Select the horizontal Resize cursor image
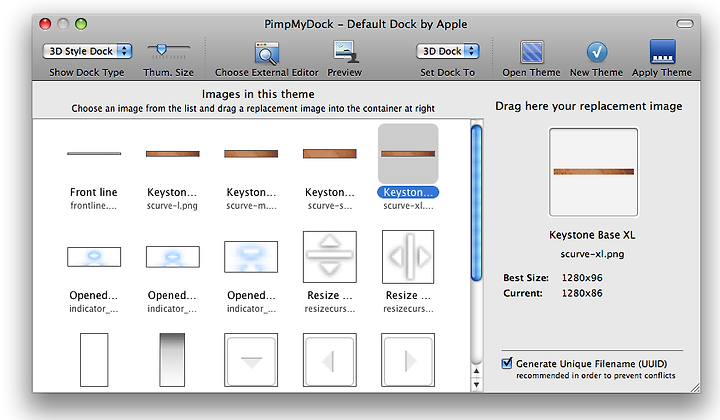Screen dimensions: 720x420 coord(408,257)
